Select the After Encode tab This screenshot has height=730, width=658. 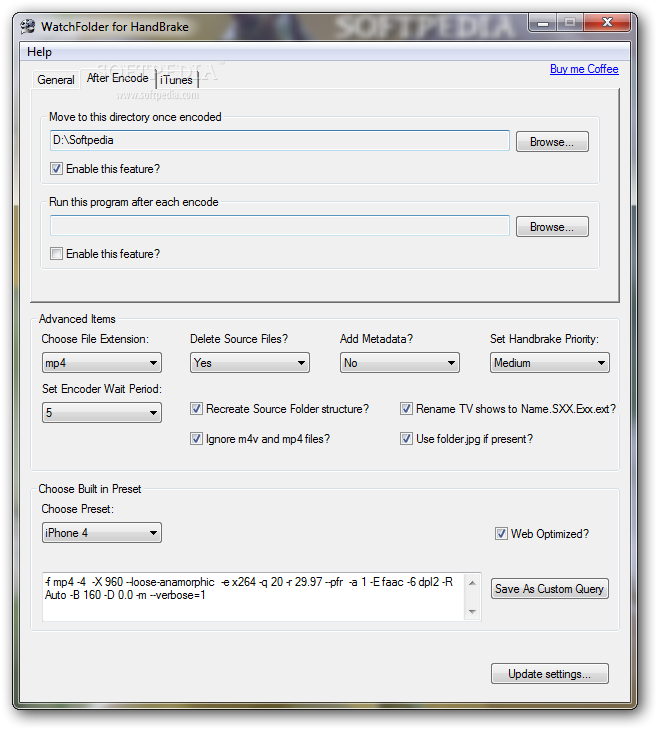[117, 78]
